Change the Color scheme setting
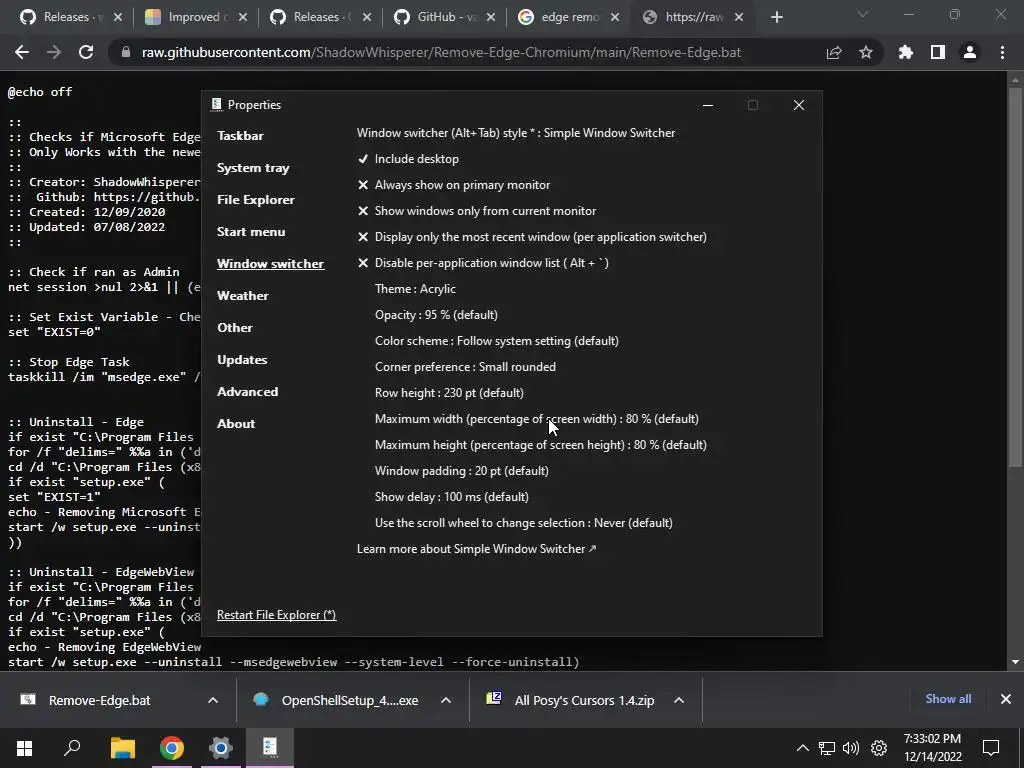 [496, 341]
